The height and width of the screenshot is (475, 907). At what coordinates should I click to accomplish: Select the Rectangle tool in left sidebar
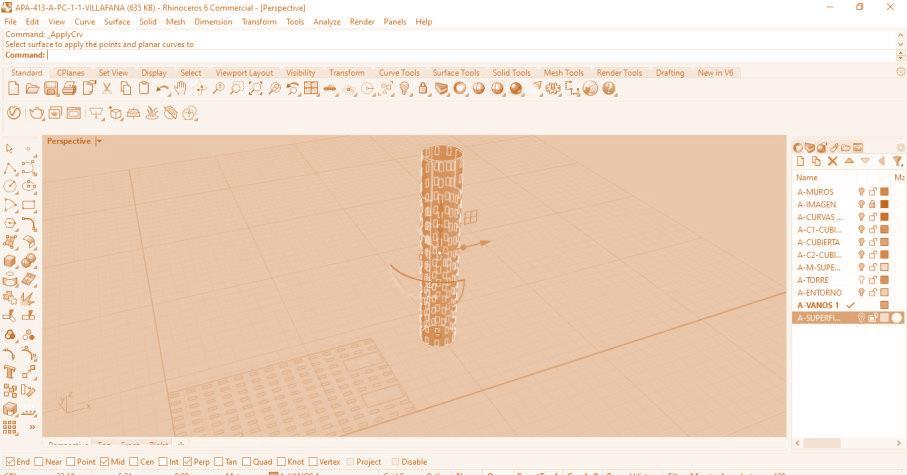(x=28, y=205)
